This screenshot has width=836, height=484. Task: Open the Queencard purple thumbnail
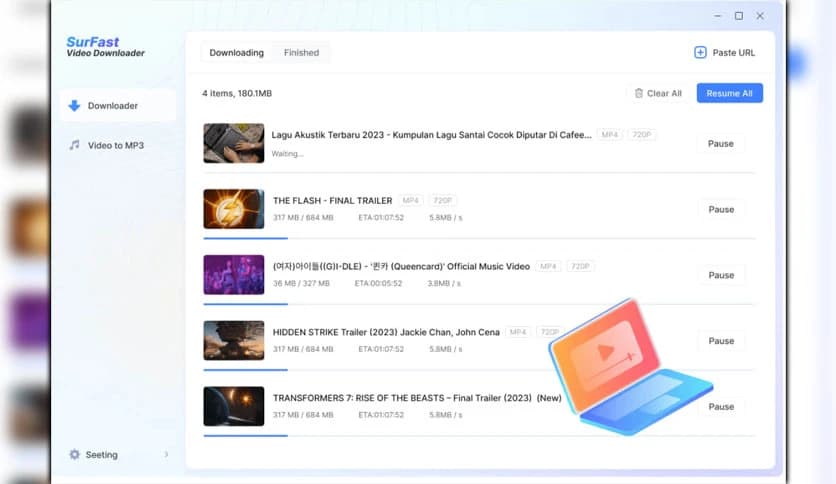click(234, 275)
